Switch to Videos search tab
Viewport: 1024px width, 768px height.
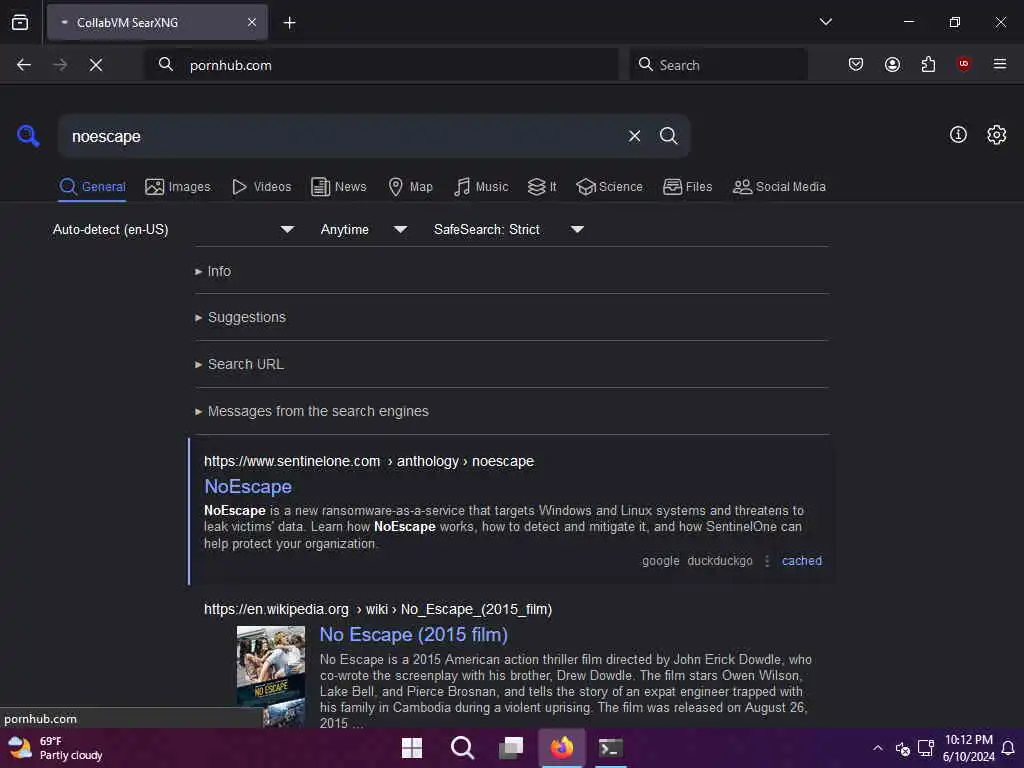pyautogui.click(x=261, y=187)
